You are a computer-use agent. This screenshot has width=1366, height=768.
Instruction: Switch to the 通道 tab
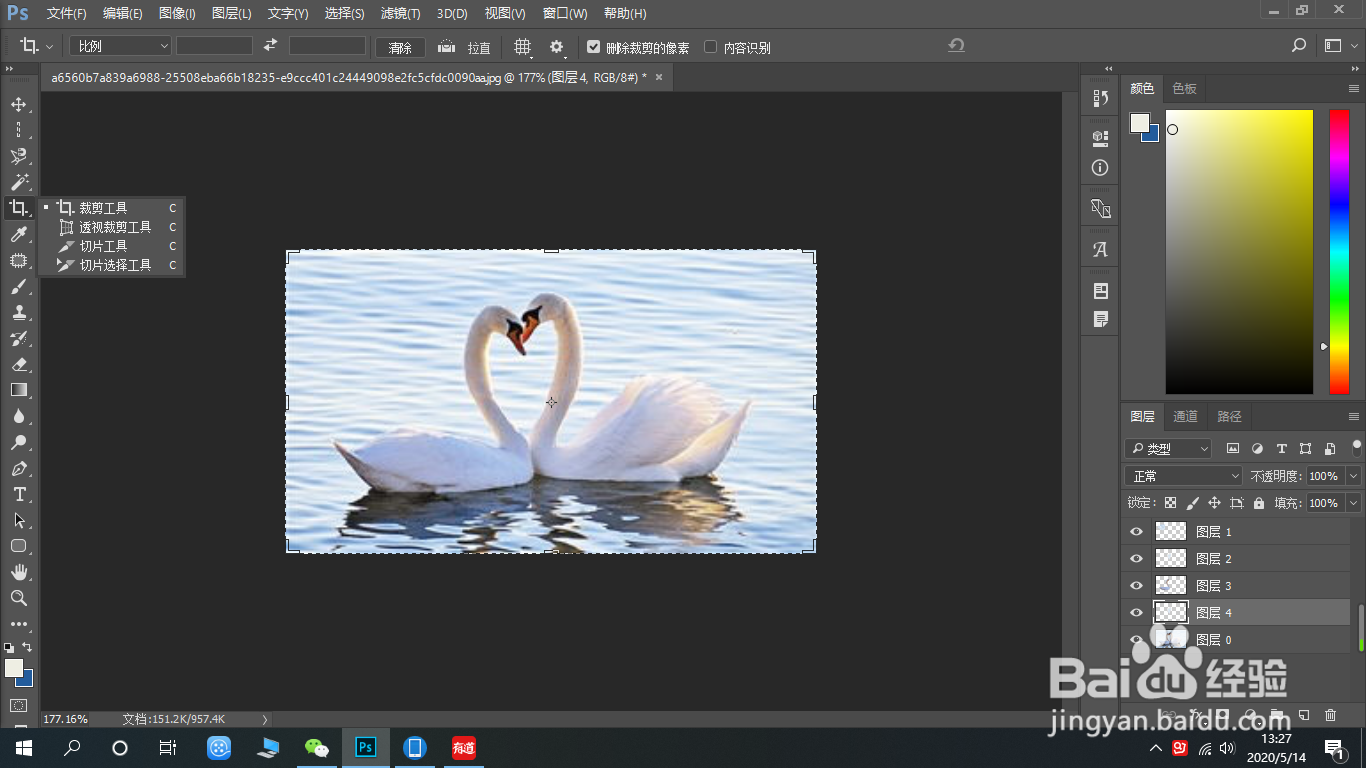point(1186,416)
